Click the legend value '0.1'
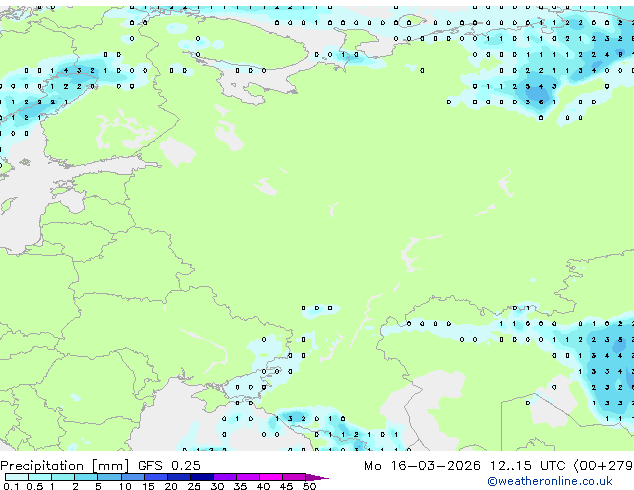This screenshot has width=634, height=490. point(11,486)
